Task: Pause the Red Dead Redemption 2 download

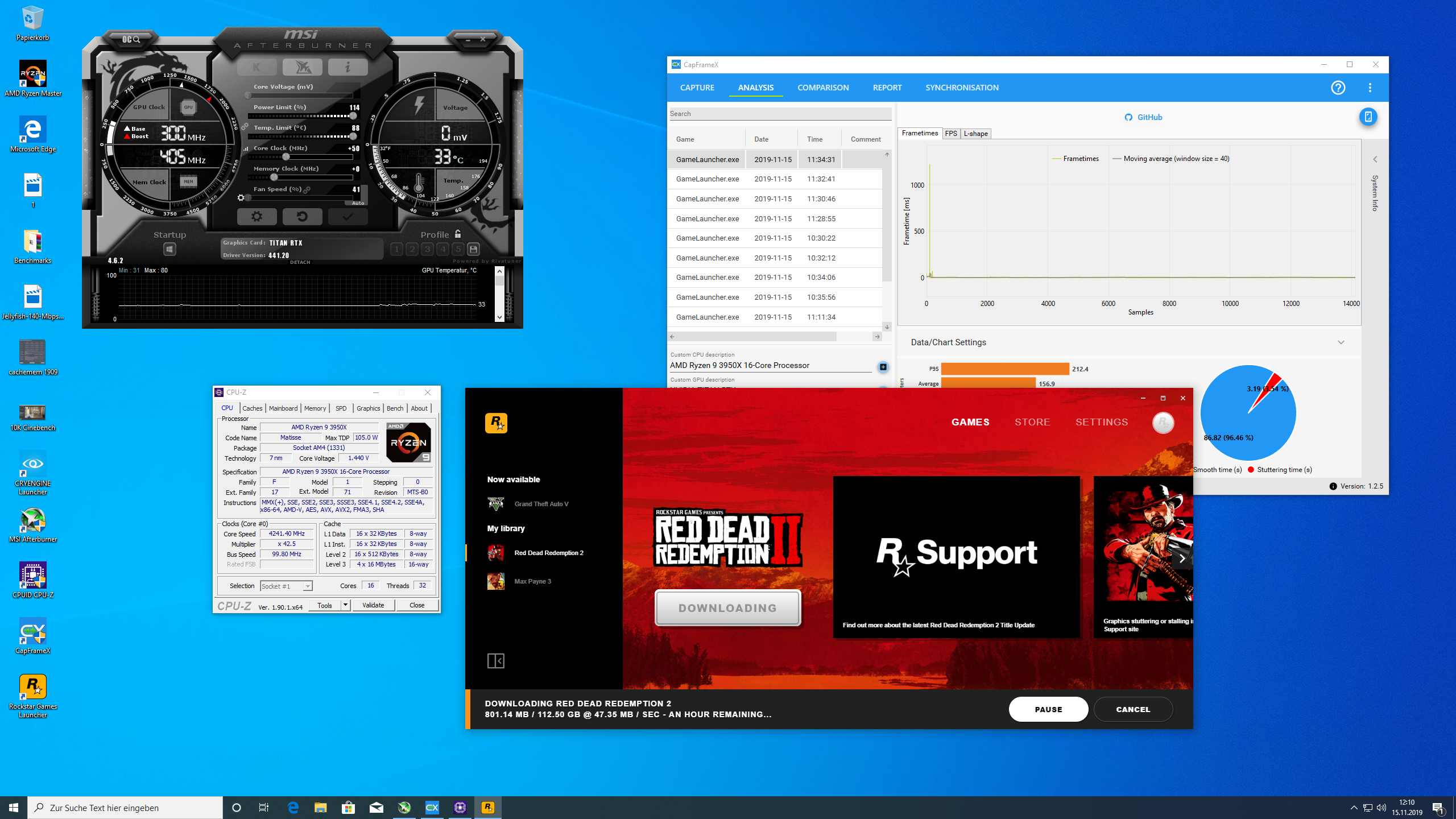Action: pyautogui.click(x=1048, y=709)
